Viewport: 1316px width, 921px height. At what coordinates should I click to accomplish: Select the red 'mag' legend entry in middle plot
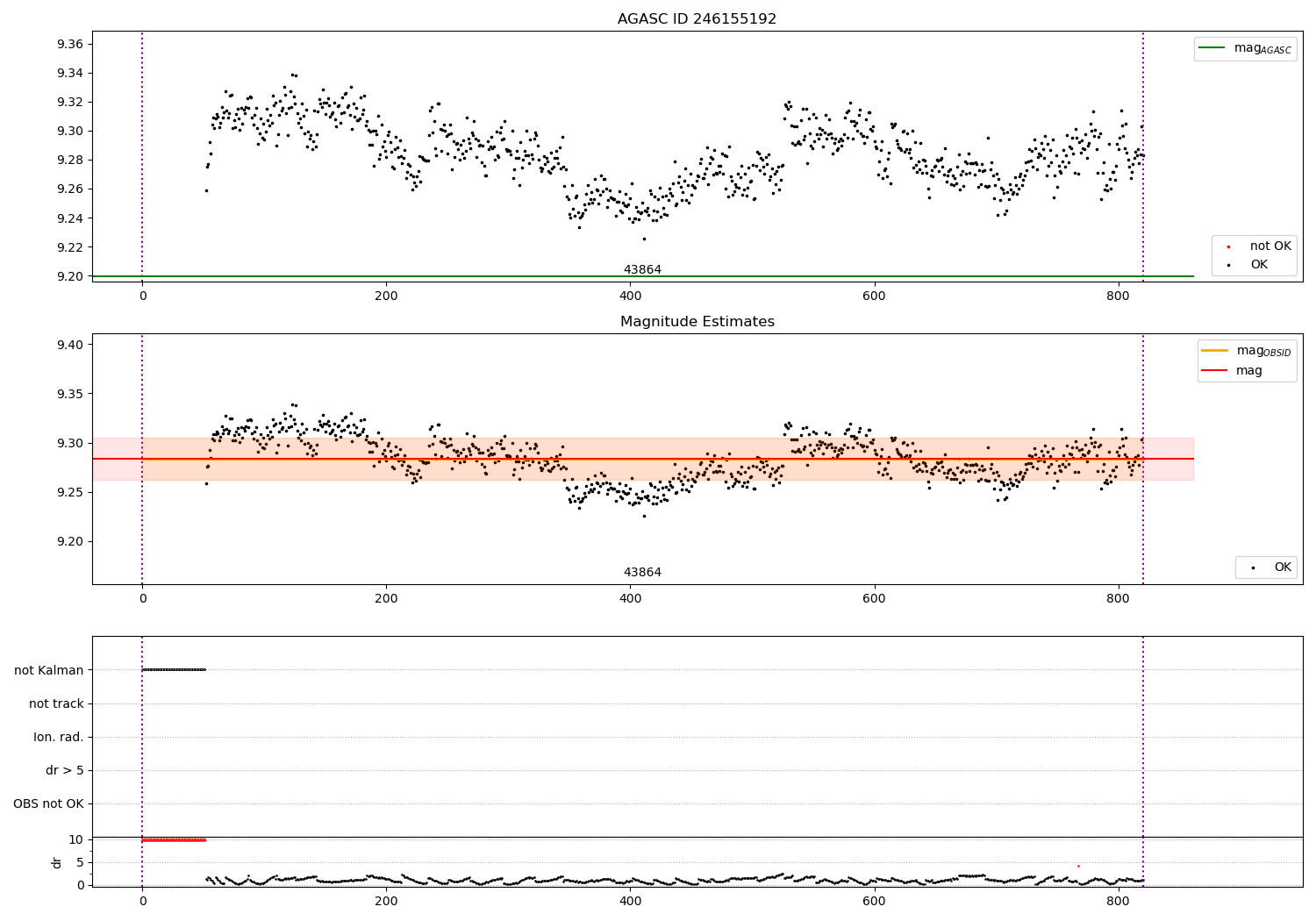(1233, 370)
